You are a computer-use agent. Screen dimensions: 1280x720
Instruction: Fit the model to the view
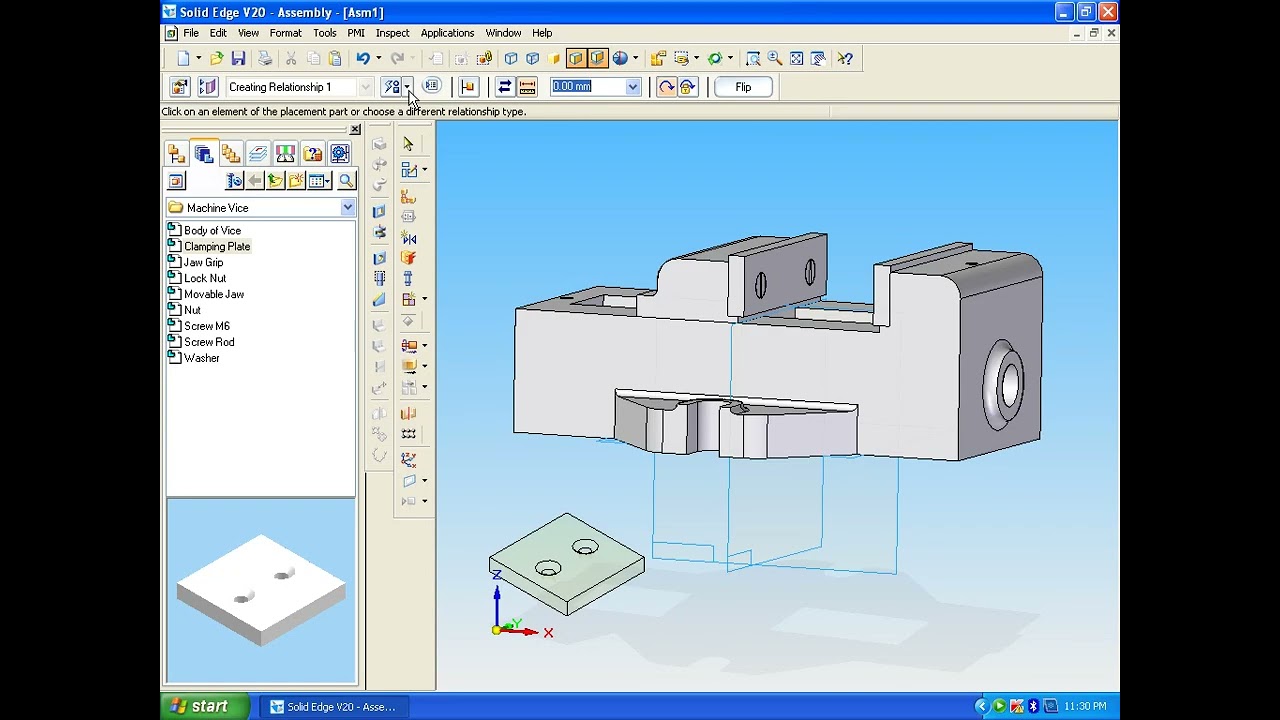[797, 59]
